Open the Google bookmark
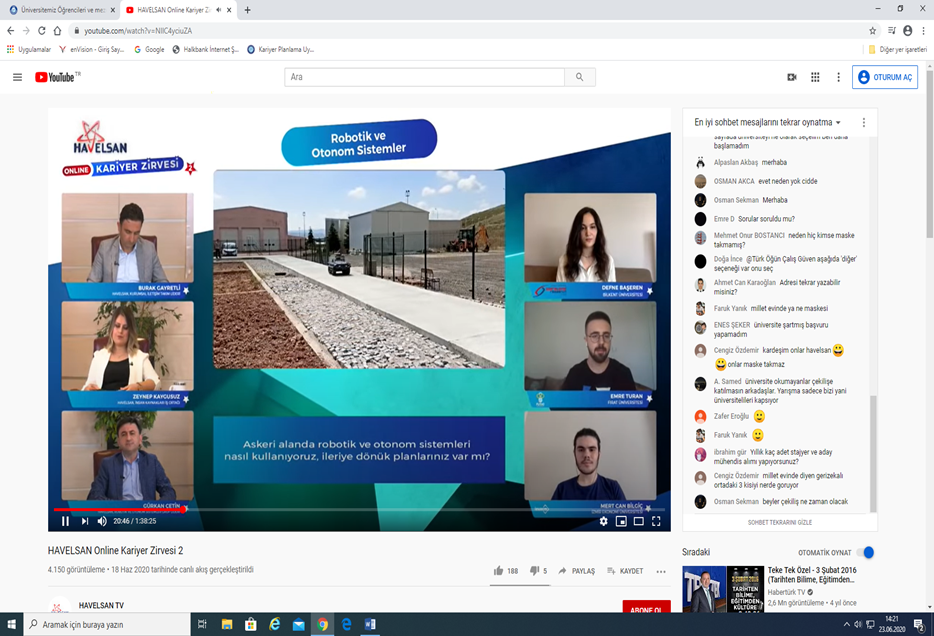Screen dimensions: 934x636 coord(150,49)
